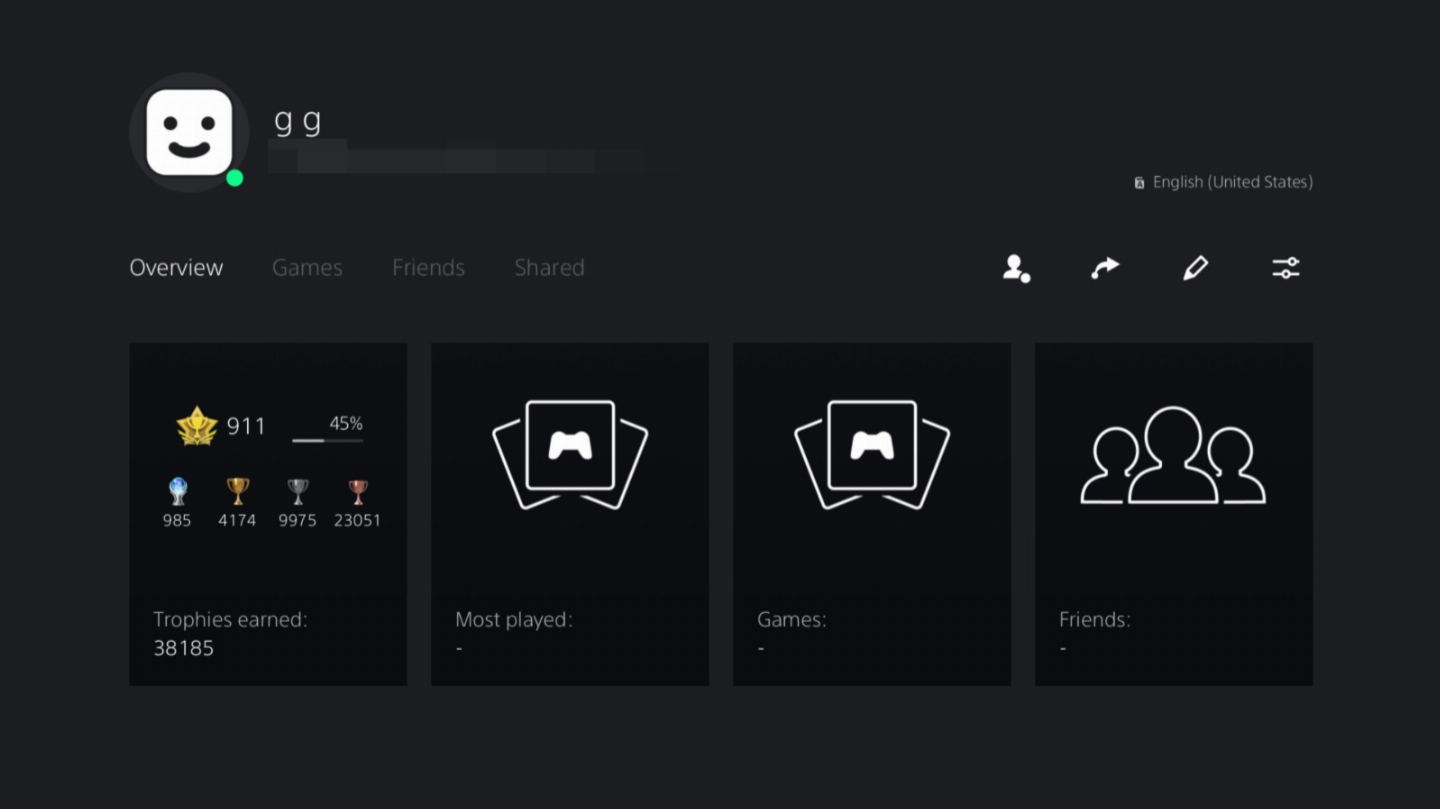1440x809 pixels.
Task: Click the platinum count 985
Action: click(x=177, y=520)
